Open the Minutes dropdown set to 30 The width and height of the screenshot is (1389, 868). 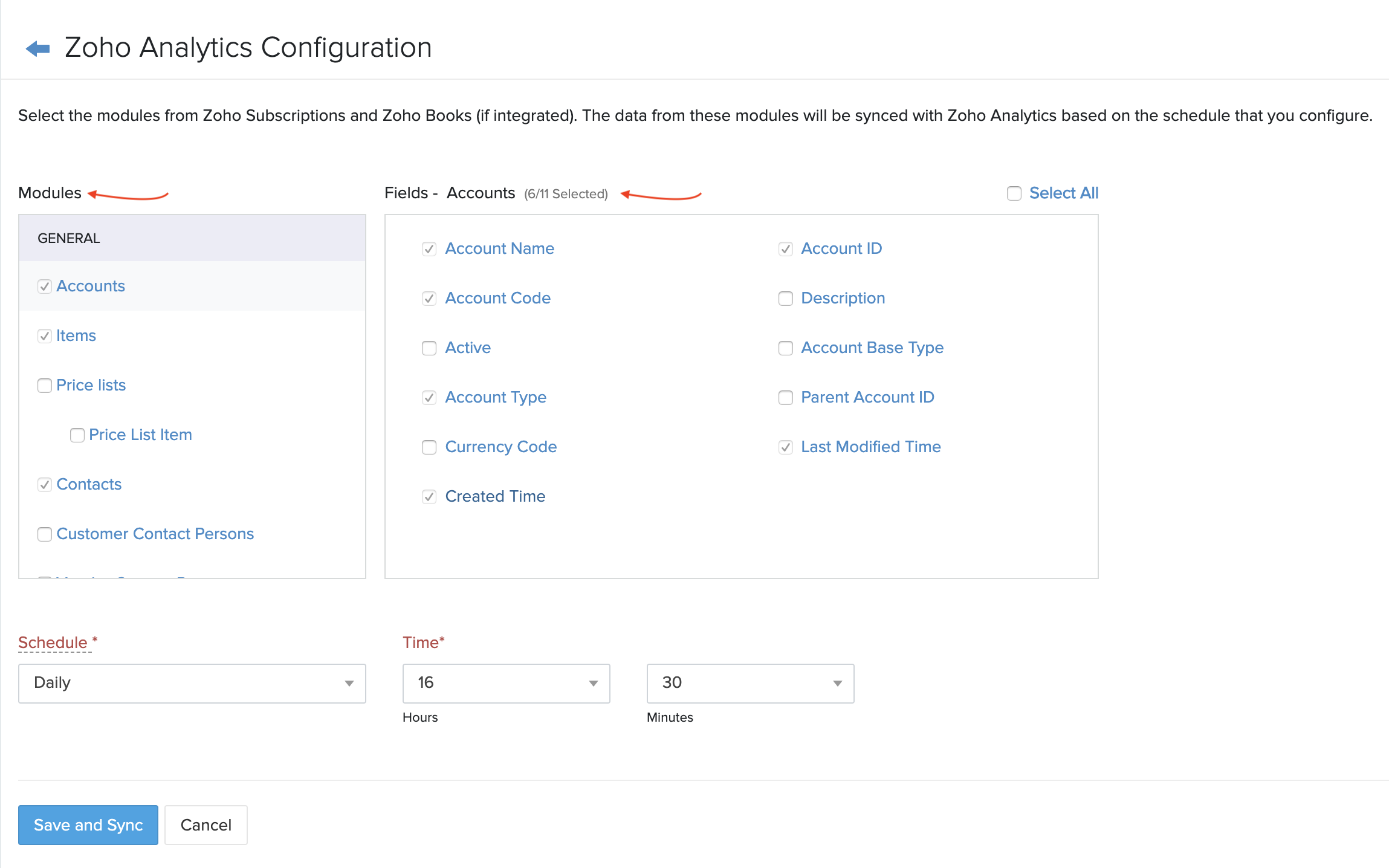coord(750,683)
